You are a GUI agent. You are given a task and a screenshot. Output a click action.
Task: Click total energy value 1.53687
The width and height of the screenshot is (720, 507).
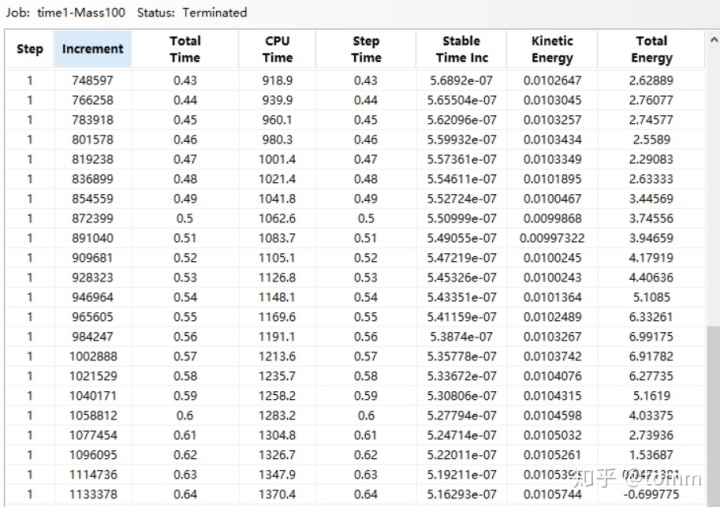click(651, 456)
